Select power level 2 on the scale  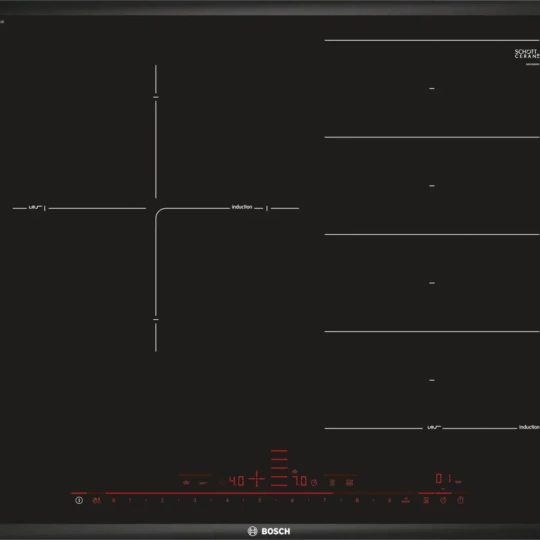click(162, 500)
